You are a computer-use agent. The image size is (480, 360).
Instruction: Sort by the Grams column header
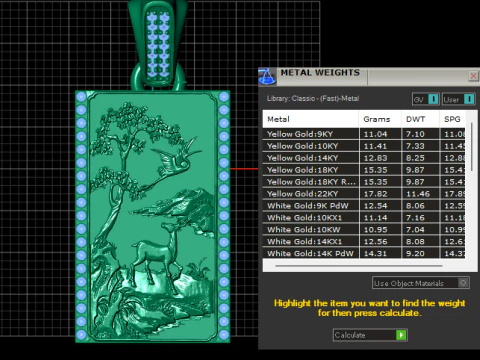pyautogui.click(x=380, y=119)
